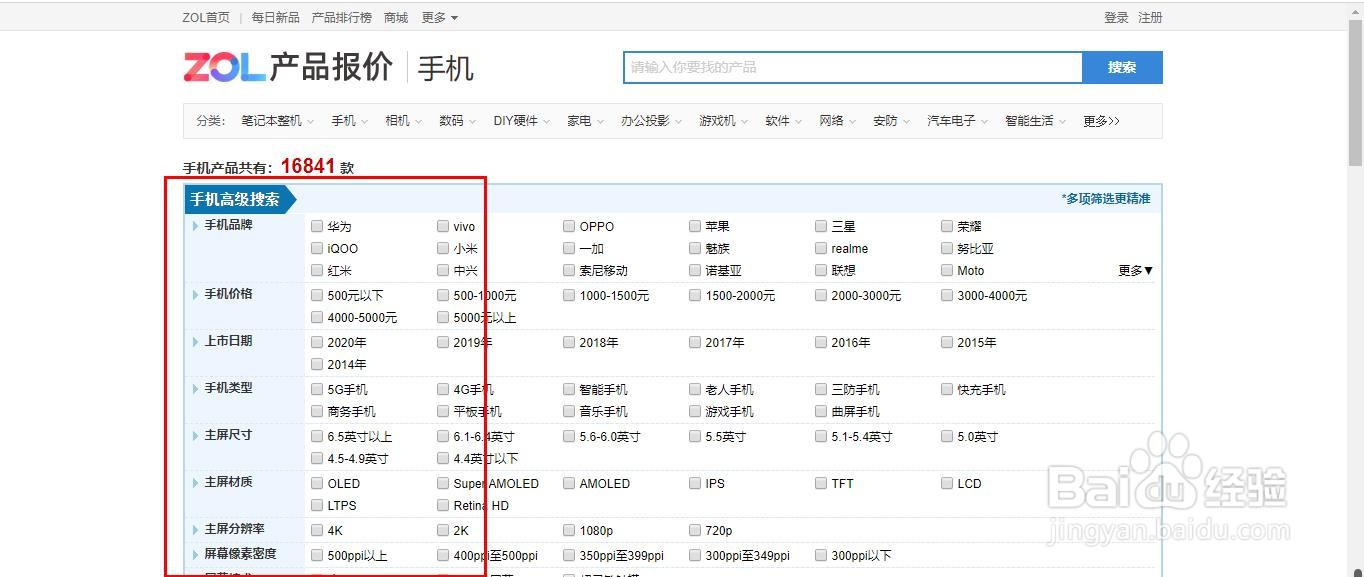
Task: Open the 产品排行榜 menu item
Action: click(341, 17)
